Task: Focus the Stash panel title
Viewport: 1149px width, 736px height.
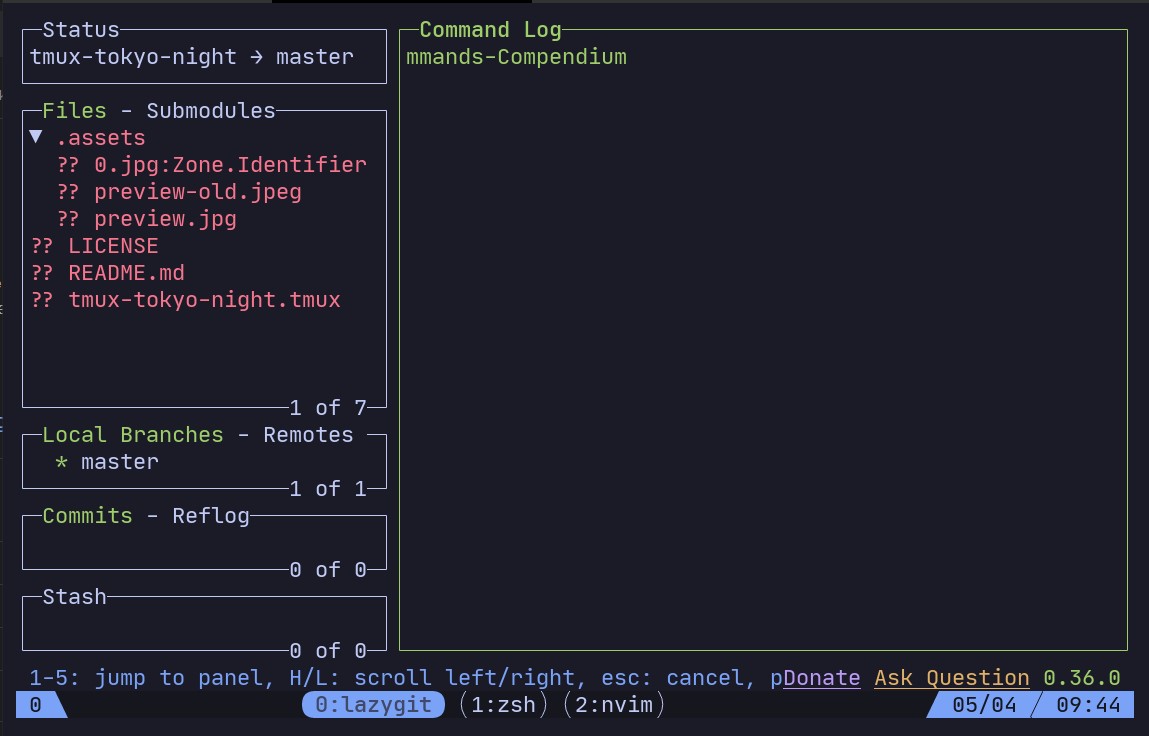Action: (75, 597)
